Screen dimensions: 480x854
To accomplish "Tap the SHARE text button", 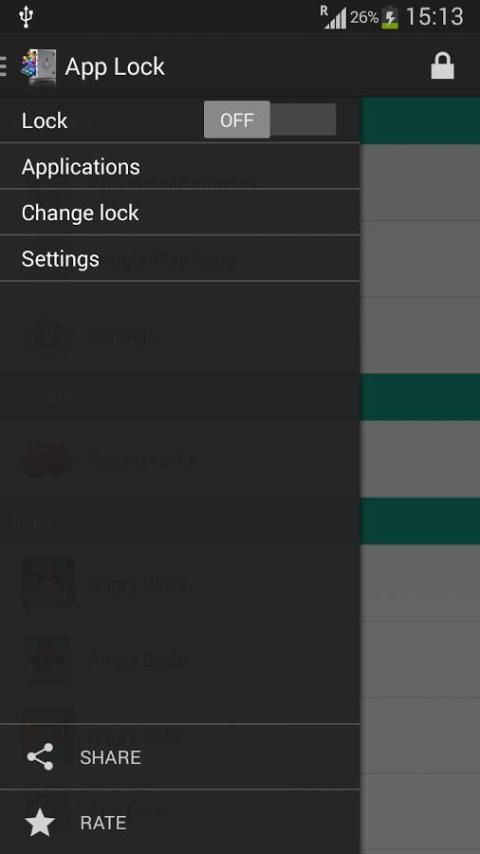I will [x=111, y=757].
